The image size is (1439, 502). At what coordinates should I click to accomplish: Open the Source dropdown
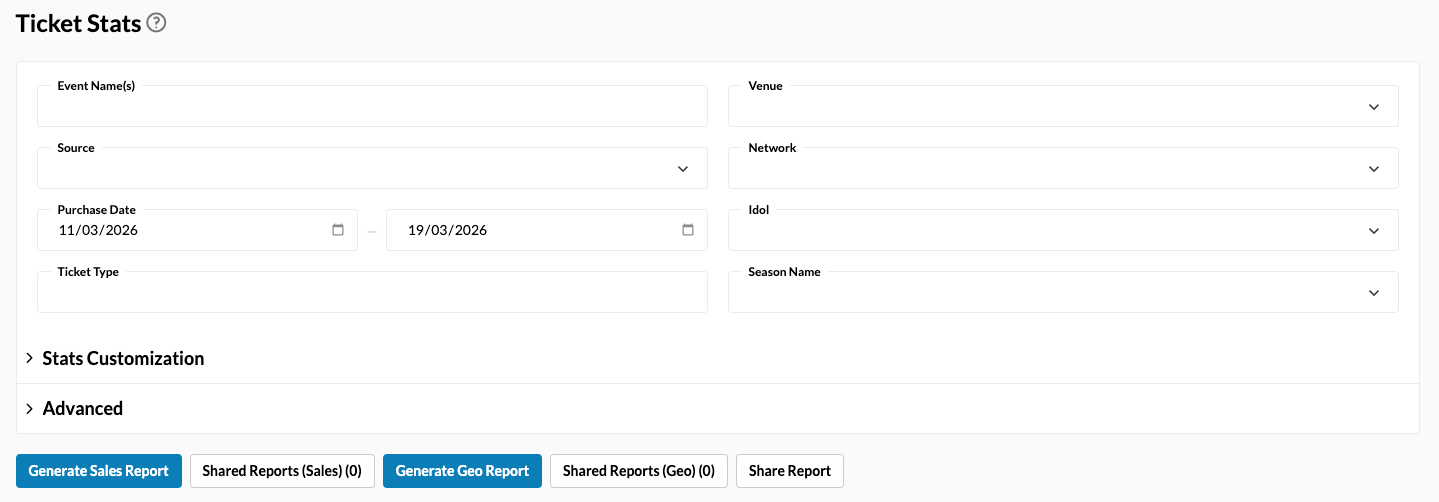(x=371, y=169)
